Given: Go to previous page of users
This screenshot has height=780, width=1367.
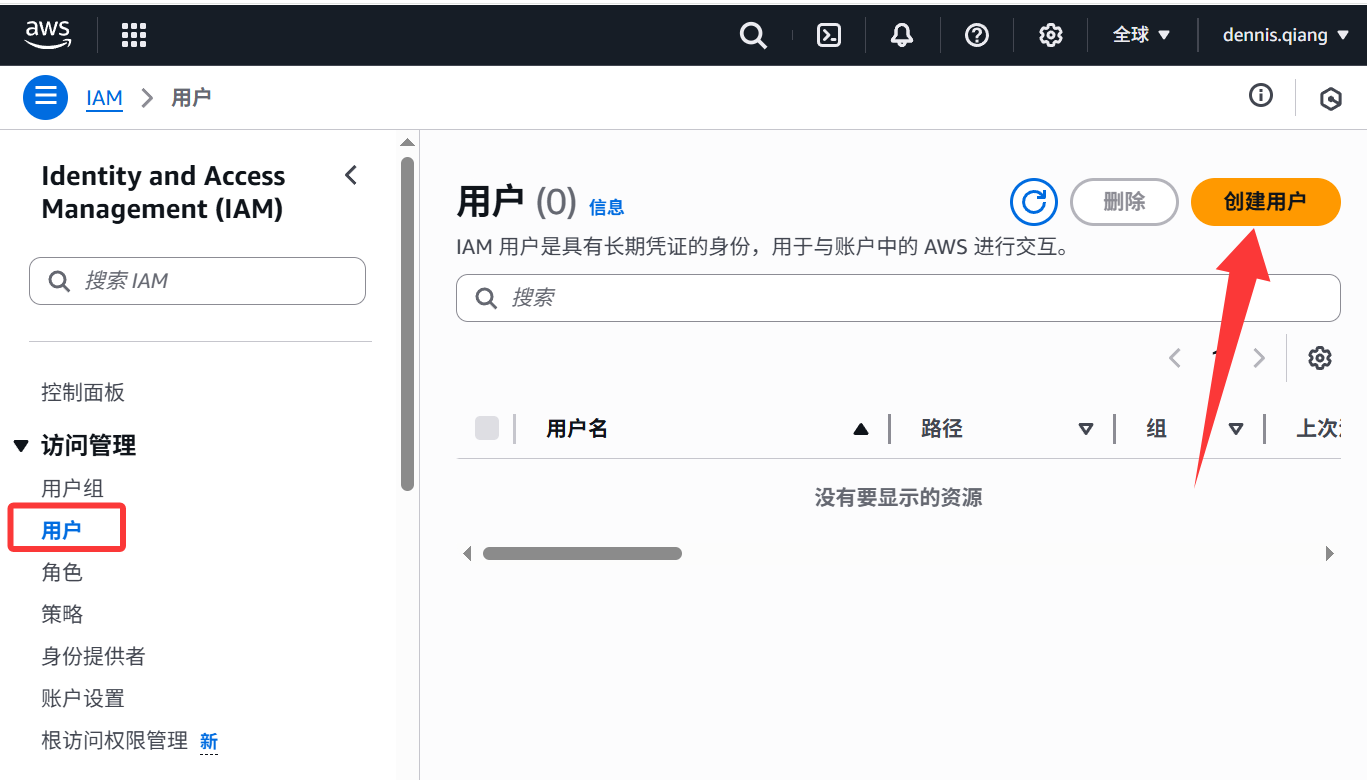Looking at the screenshot, I should click(x=1175, y=358).
